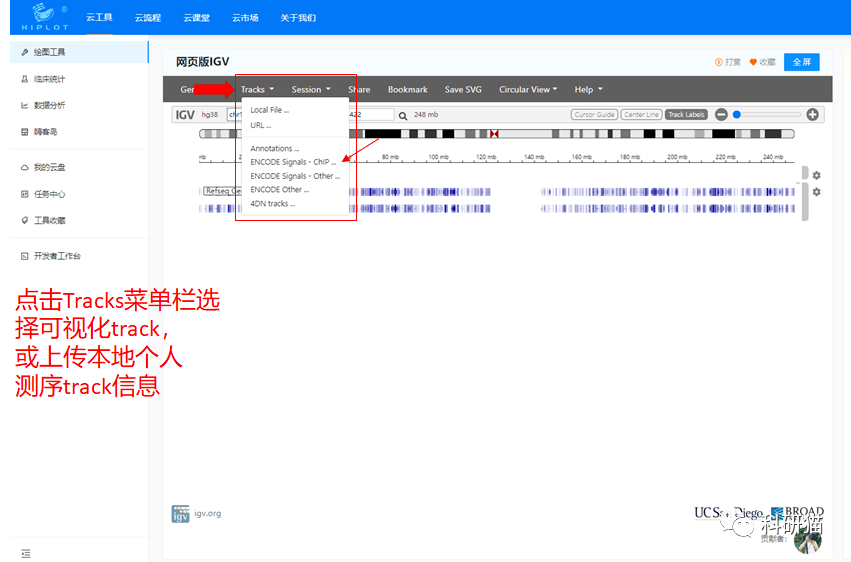Open the Refseq Genes track gear settings
The height and width of the screenshot is (562, 851).
click(x=816, y=191)
